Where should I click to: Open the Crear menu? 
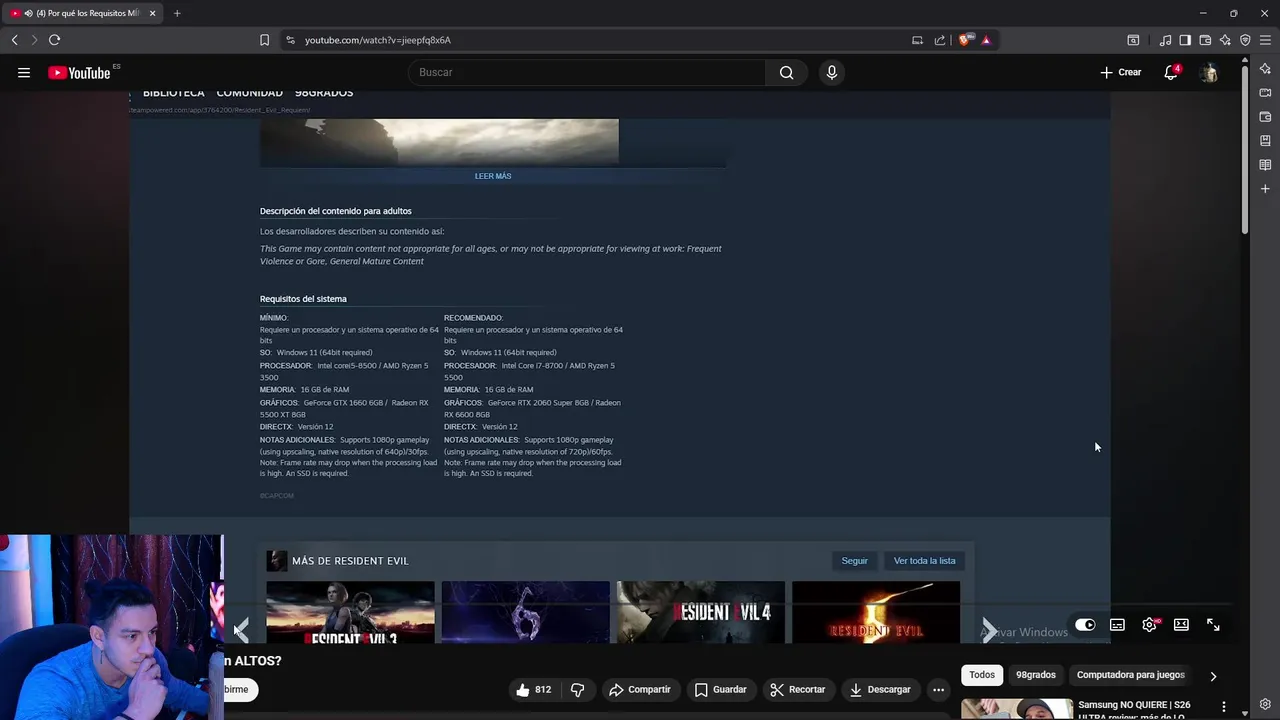point(1121,72)
